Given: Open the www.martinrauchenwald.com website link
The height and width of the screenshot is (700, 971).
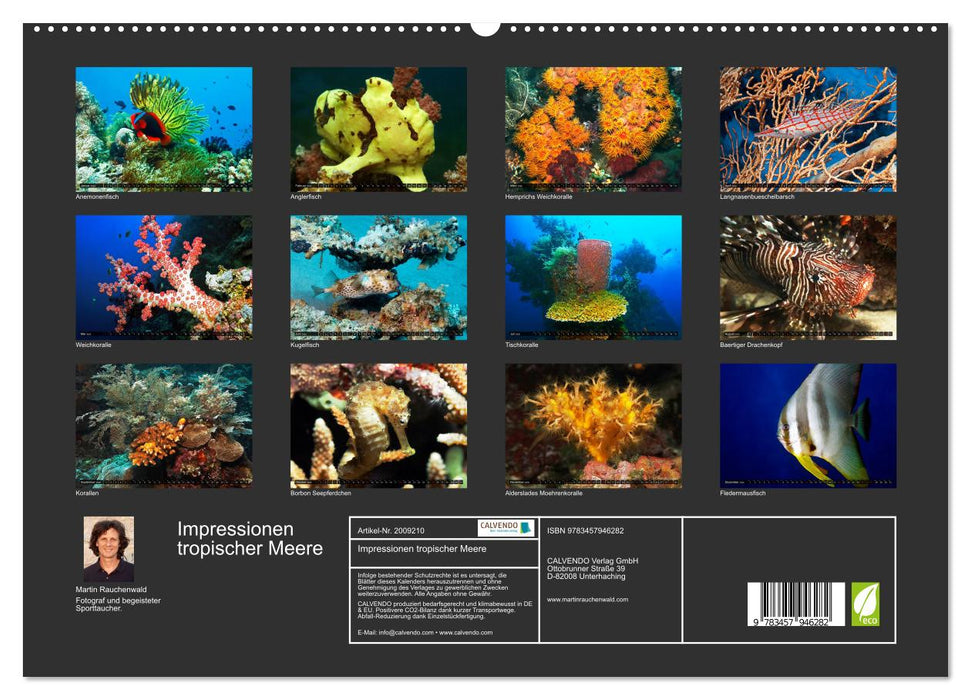Looking at the screenshot, I should click(587, 601).
